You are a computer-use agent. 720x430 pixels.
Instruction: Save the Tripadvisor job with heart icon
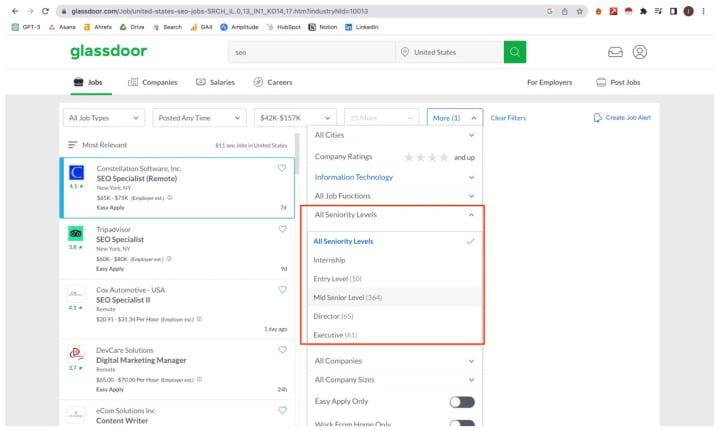[282, 229]
